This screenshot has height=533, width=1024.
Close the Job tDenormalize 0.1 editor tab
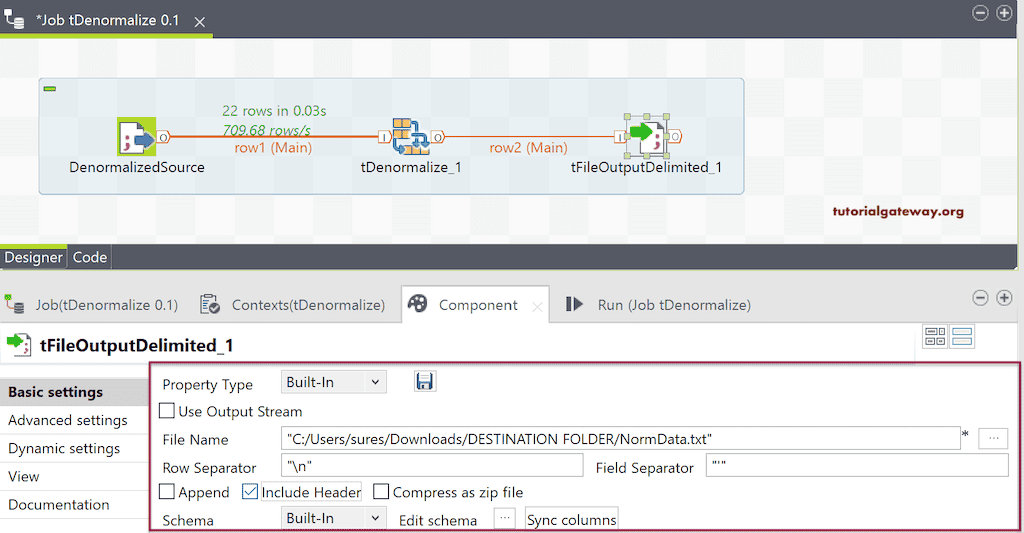[200, 22]
